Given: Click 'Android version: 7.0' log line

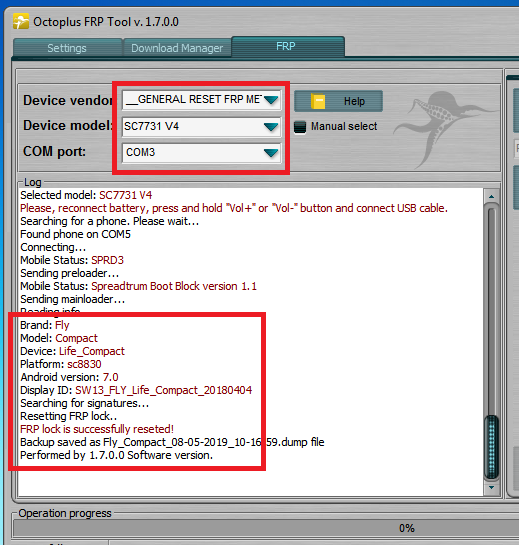Looking at the screenshot, I should tap(70, 377).
